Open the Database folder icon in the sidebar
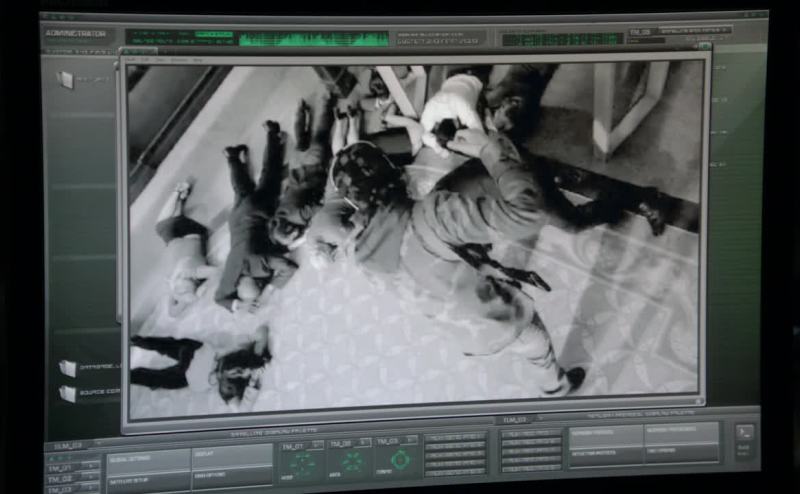Viewport: 800px width, 494px height. coord(68,368)
